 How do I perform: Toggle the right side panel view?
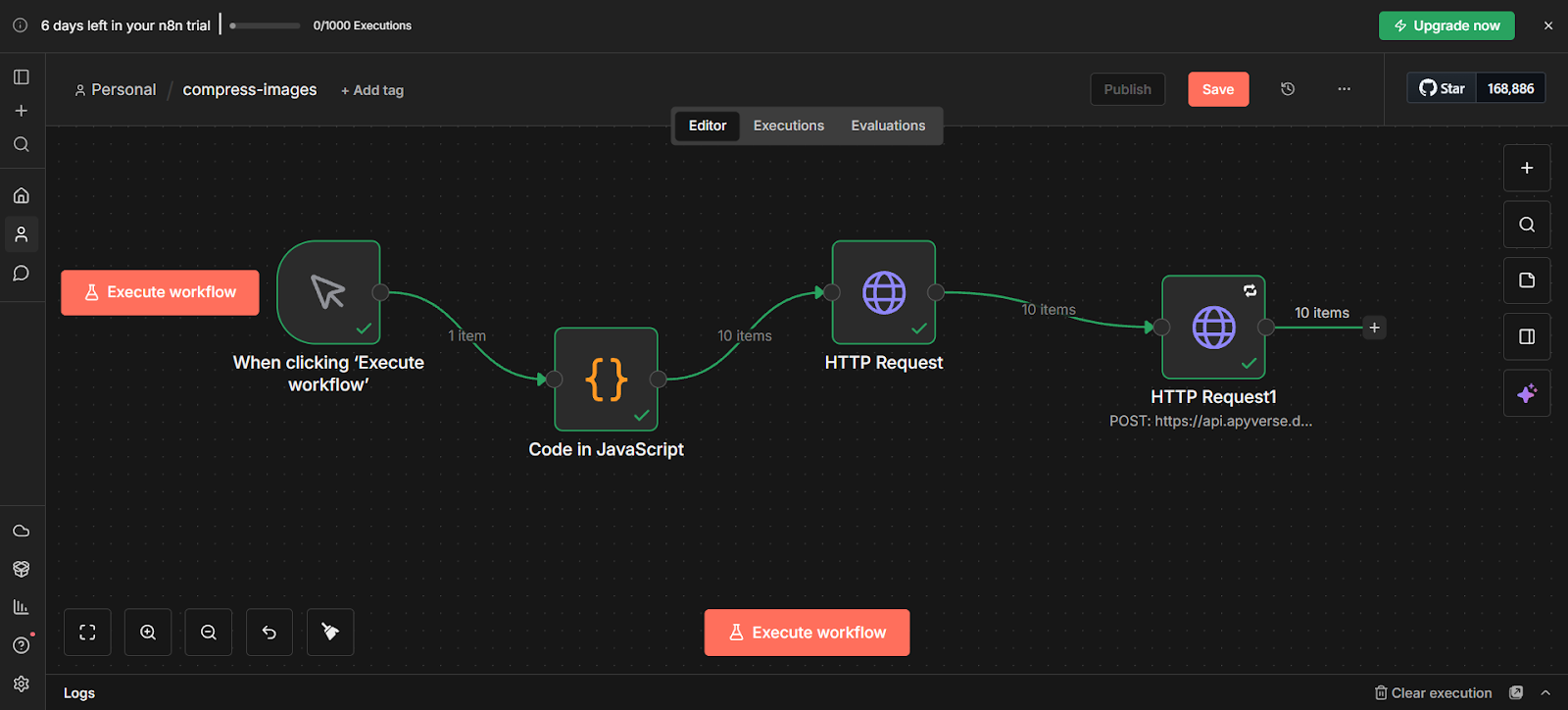coord(1527,336)
